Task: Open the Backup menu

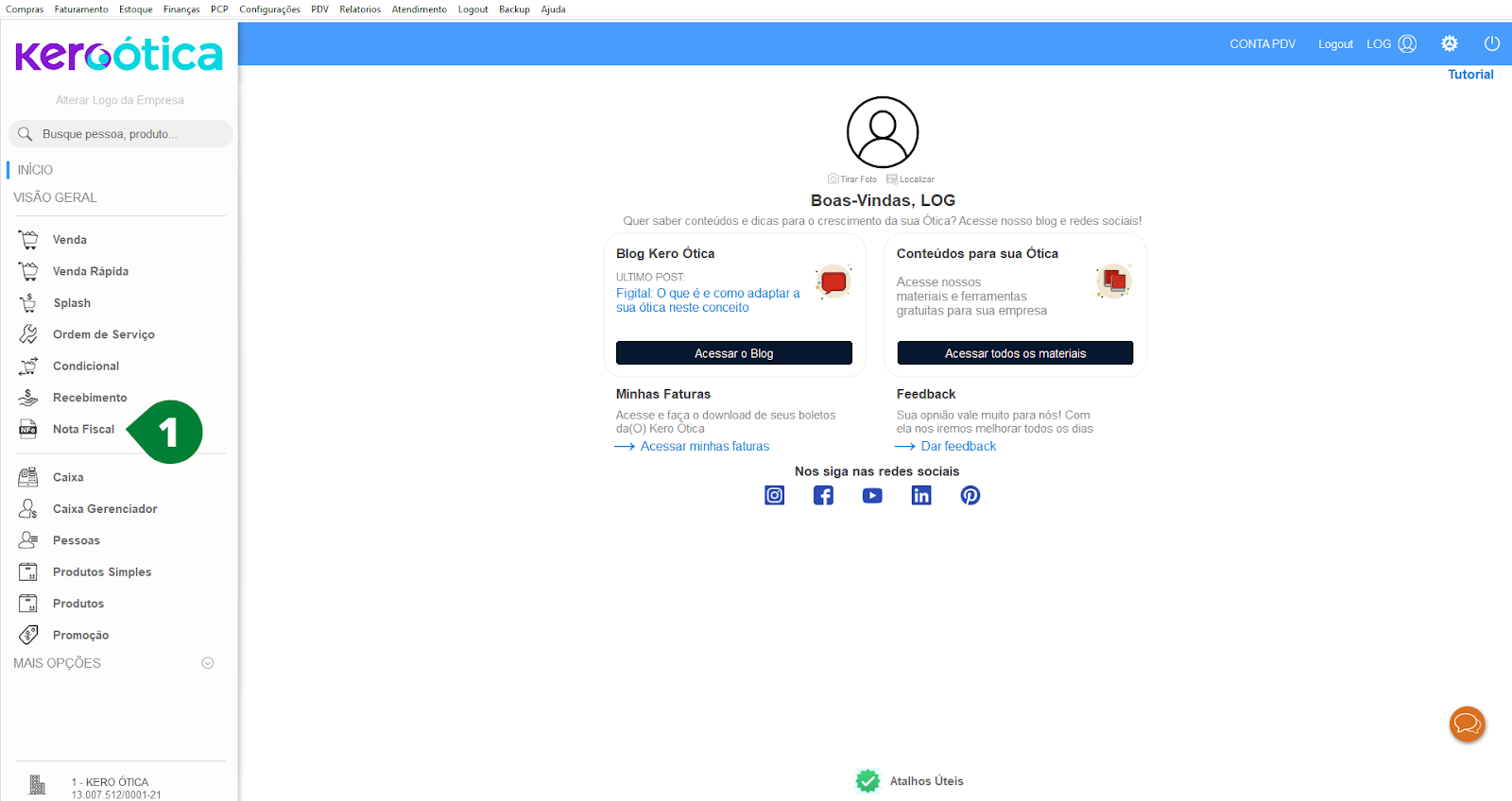Action: (x=514, y=9)
